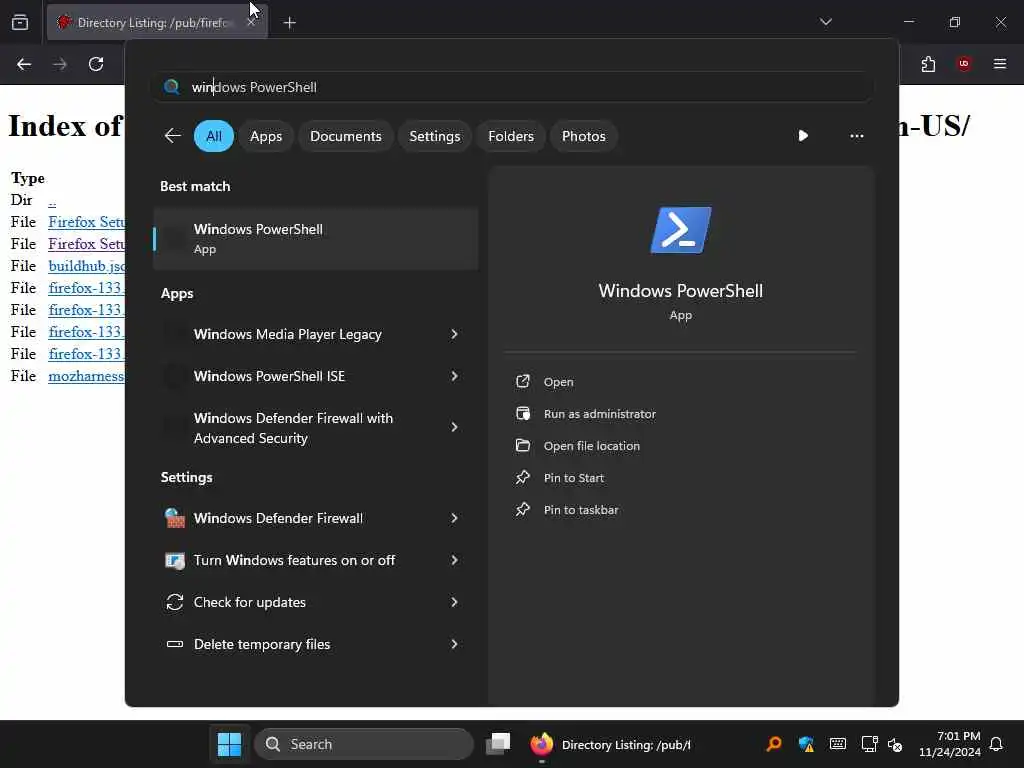
Task: Click the Check for updates refresh icon
Action: pos(174,602)
